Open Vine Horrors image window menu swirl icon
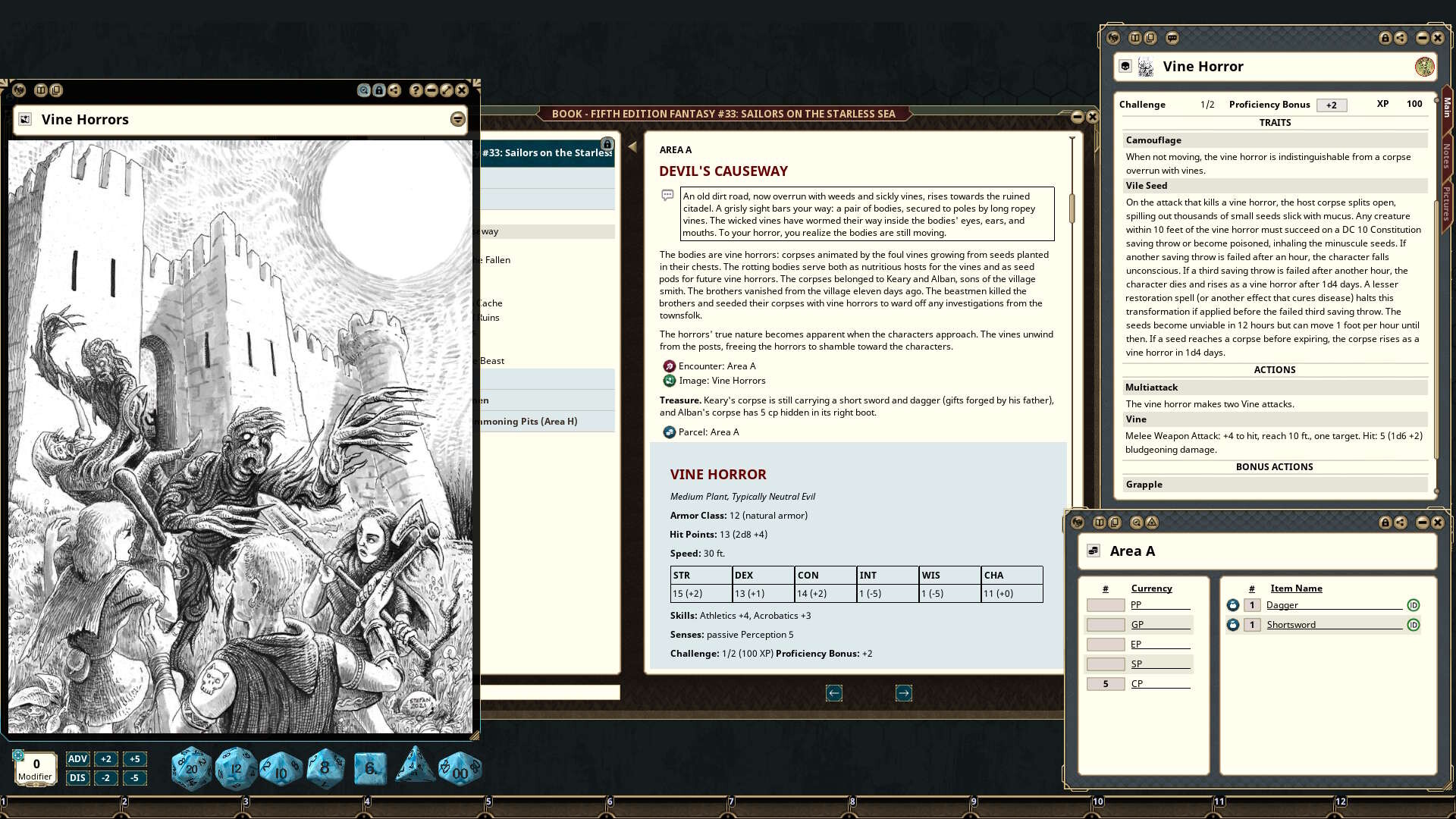The height and width of the screenshot is (819, 1456). [x=19, y=90]
